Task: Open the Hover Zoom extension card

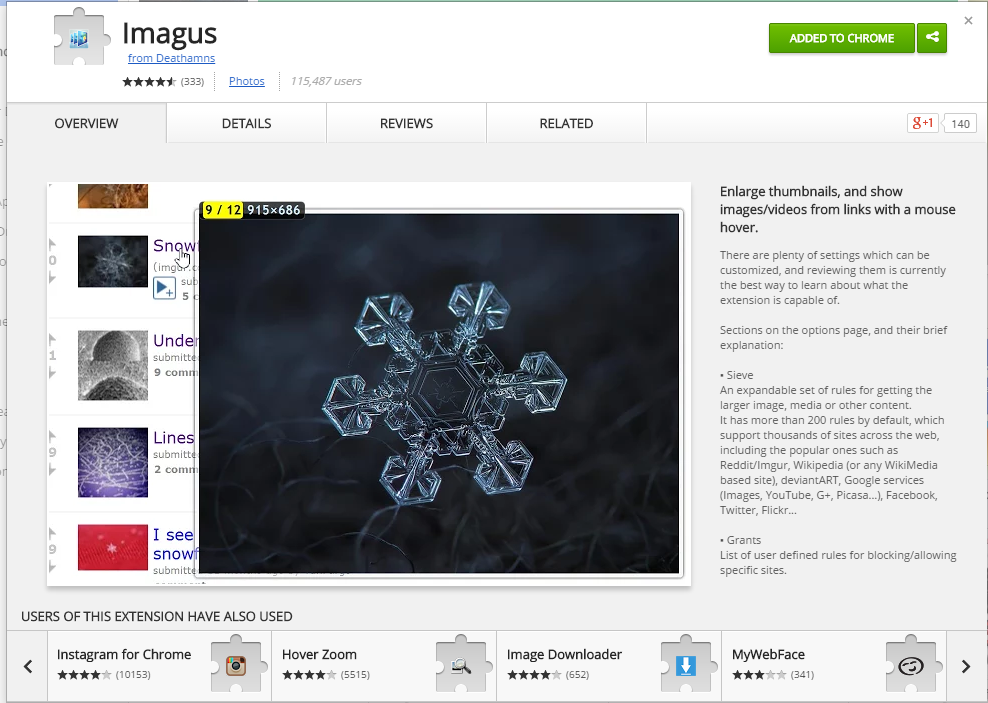Action: pyautogui.click(x=384, y=666)
